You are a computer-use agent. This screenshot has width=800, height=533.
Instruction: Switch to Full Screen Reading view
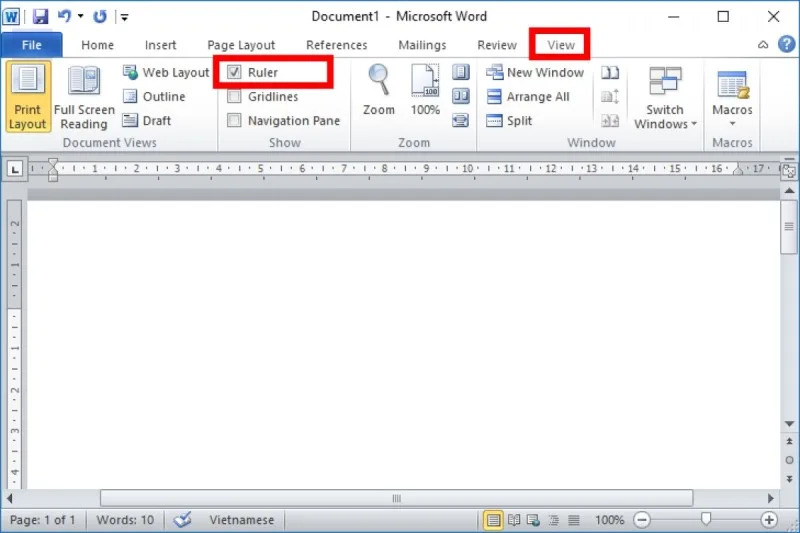coord(84,96)
